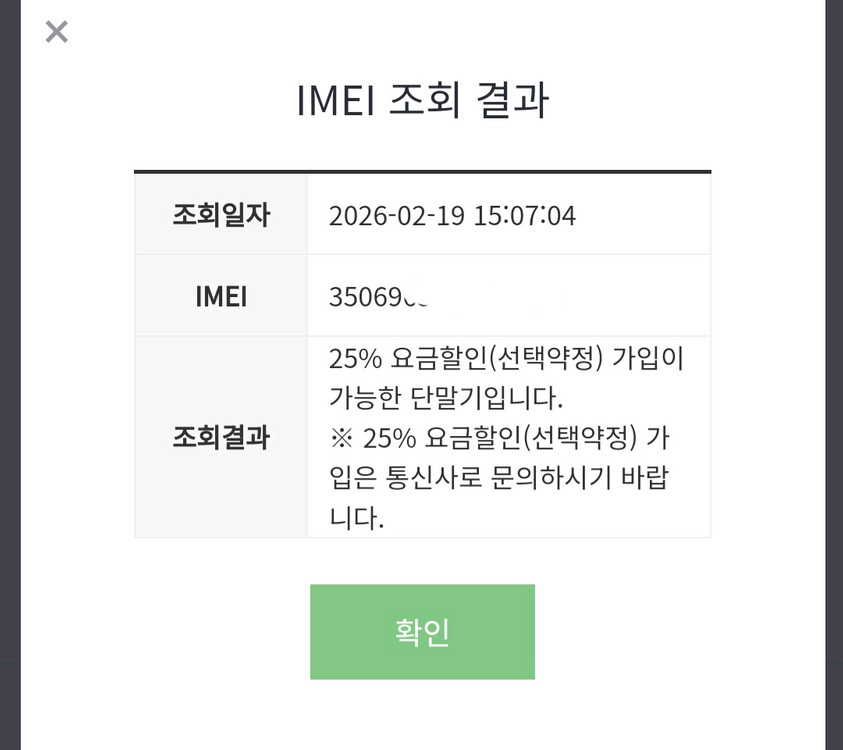
Task: Select the IMEI label in the table
Action: tap(220, 294)
